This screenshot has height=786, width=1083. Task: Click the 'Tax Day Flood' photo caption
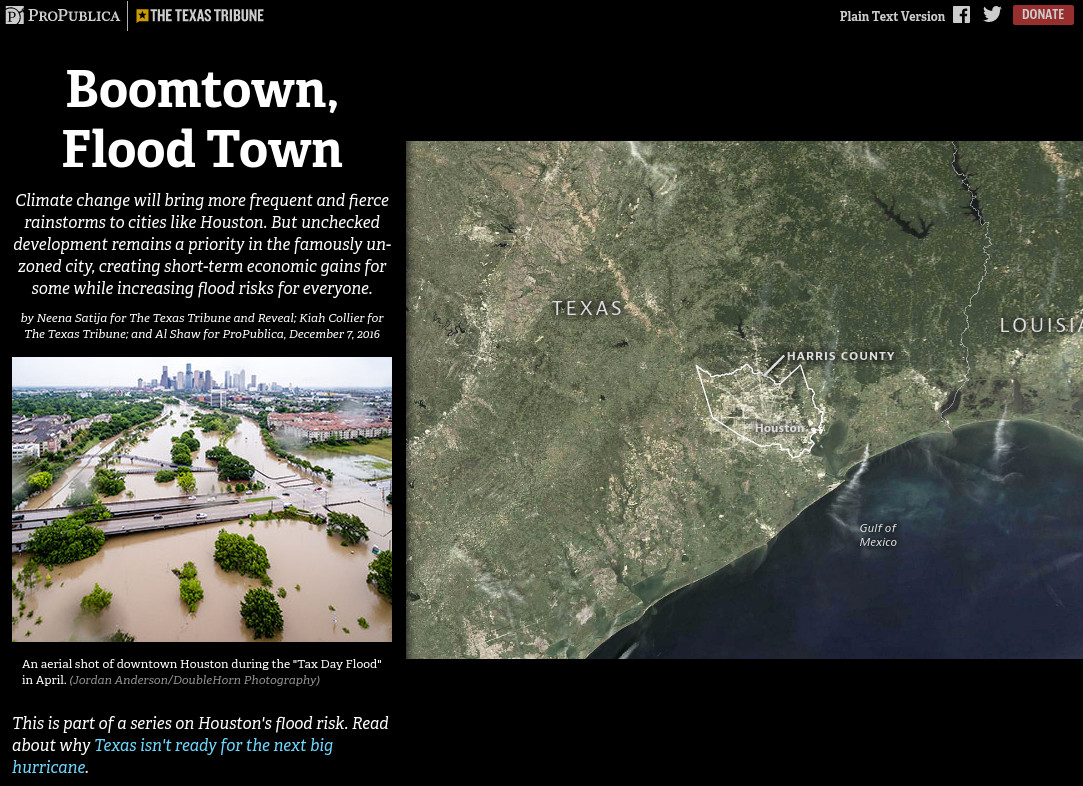202,664
